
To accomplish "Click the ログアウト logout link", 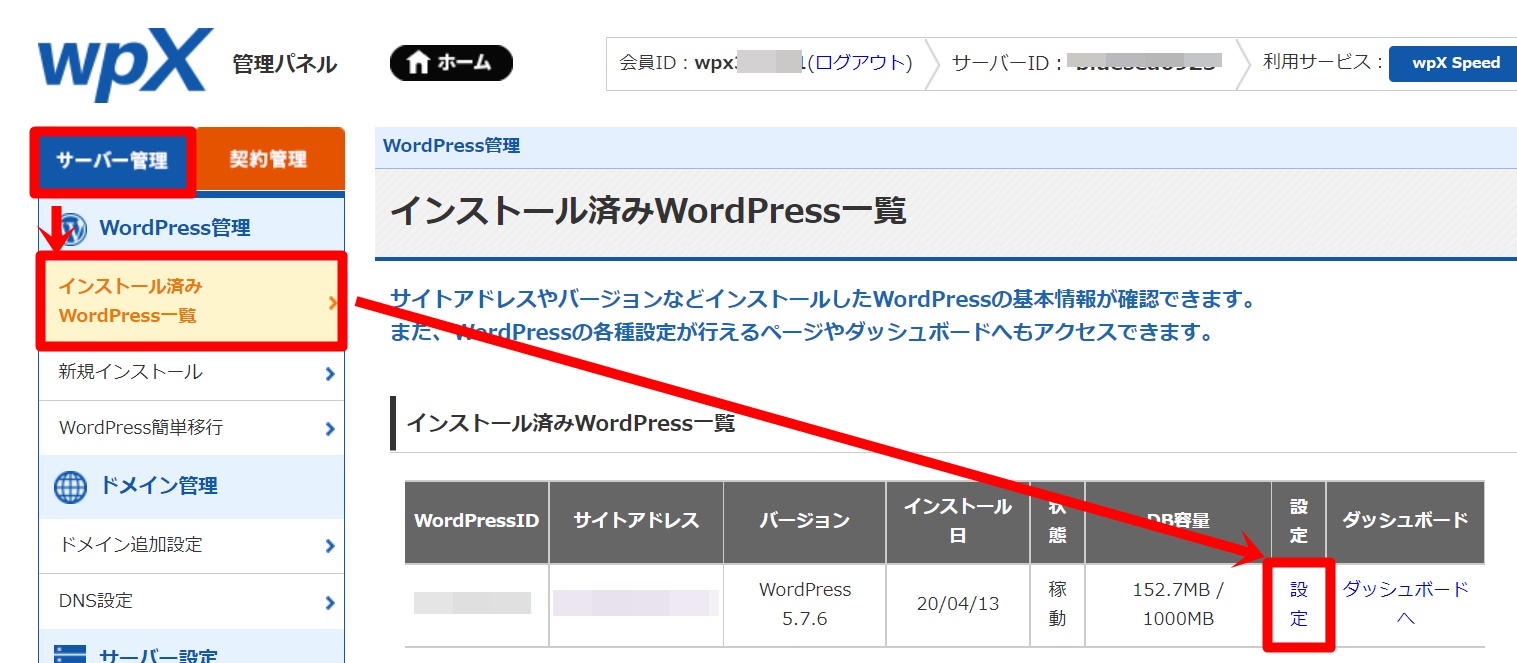I will click(x=860, y=63).
